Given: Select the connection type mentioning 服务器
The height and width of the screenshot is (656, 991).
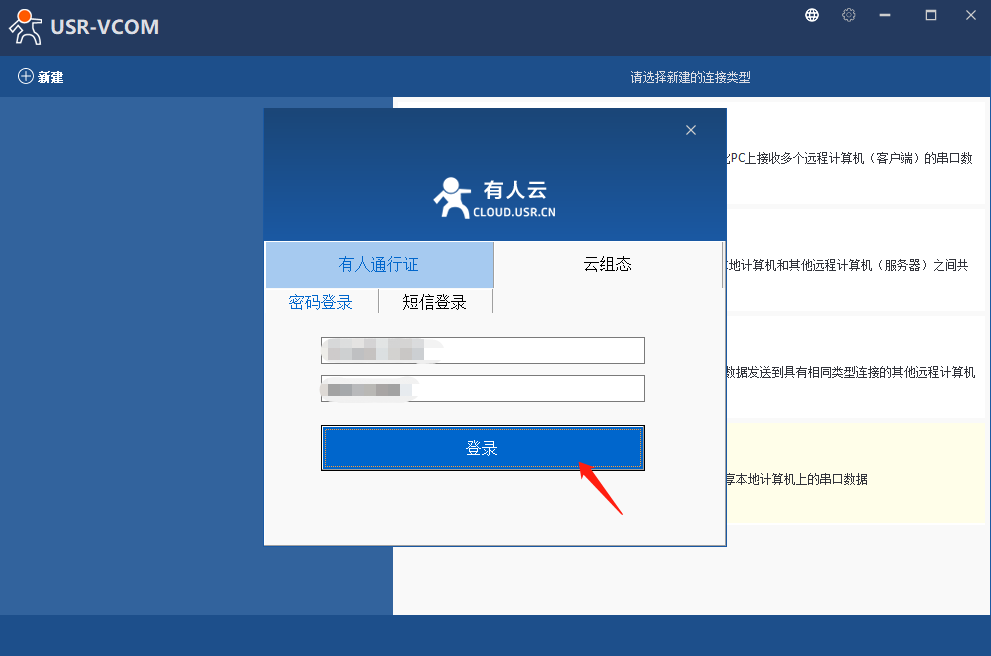Looking at the screenshot, I should click(850, 265).
